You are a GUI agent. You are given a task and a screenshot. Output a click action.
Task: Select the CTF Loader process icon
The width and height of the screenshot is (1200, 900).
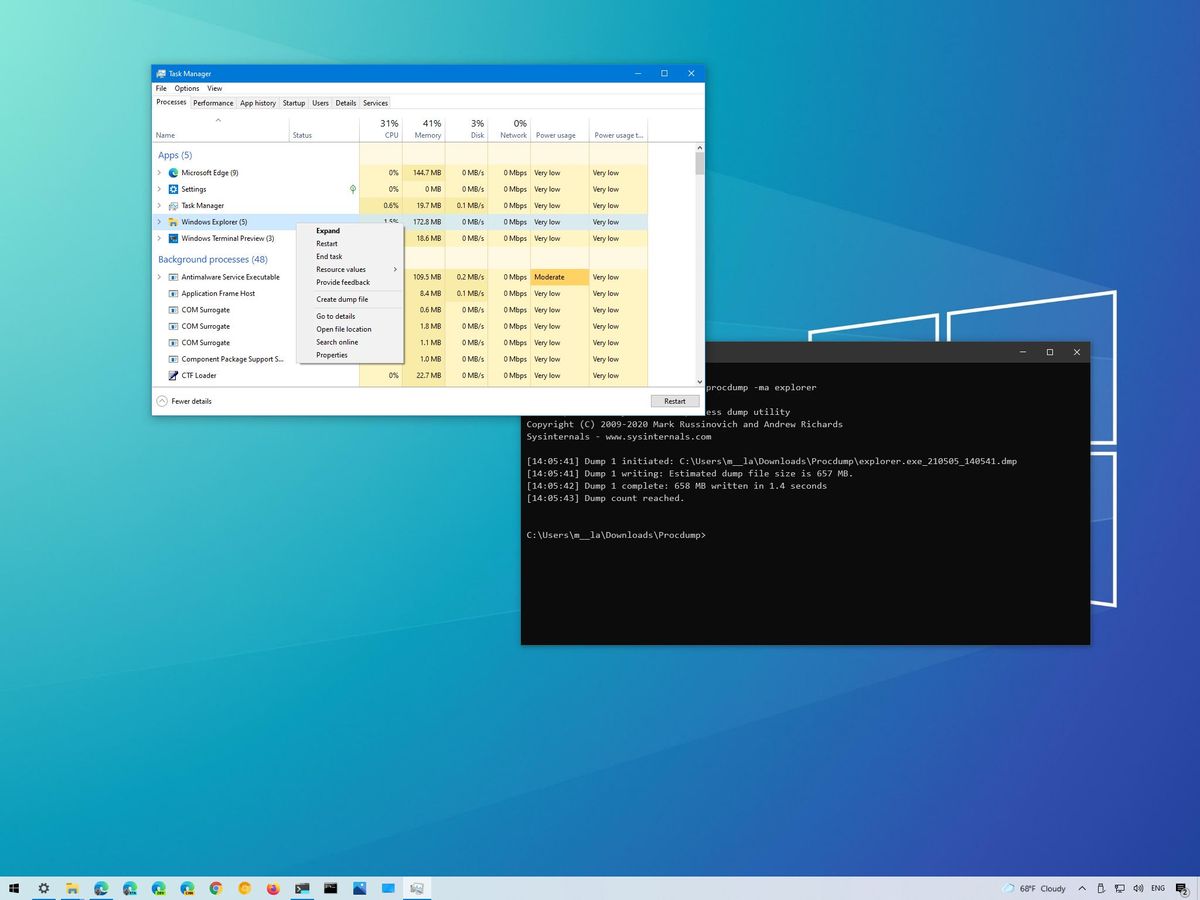[x=171, y=375]
